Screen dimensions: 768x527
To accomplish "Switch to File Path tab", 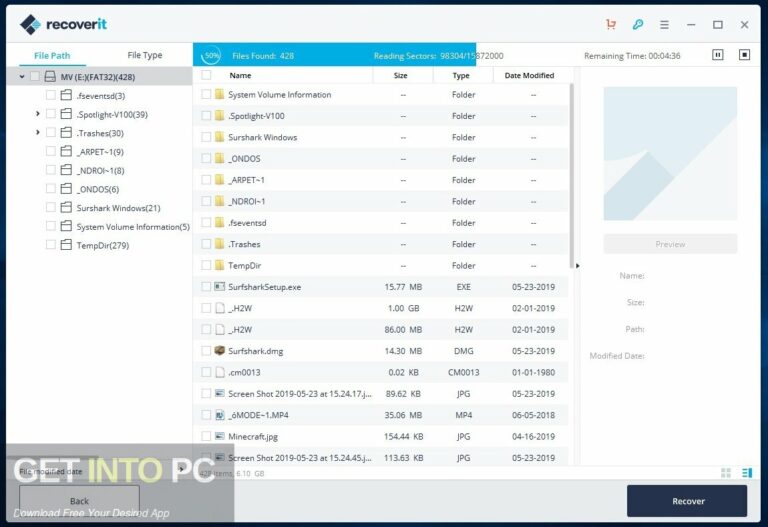I will (x=52, y=55).
